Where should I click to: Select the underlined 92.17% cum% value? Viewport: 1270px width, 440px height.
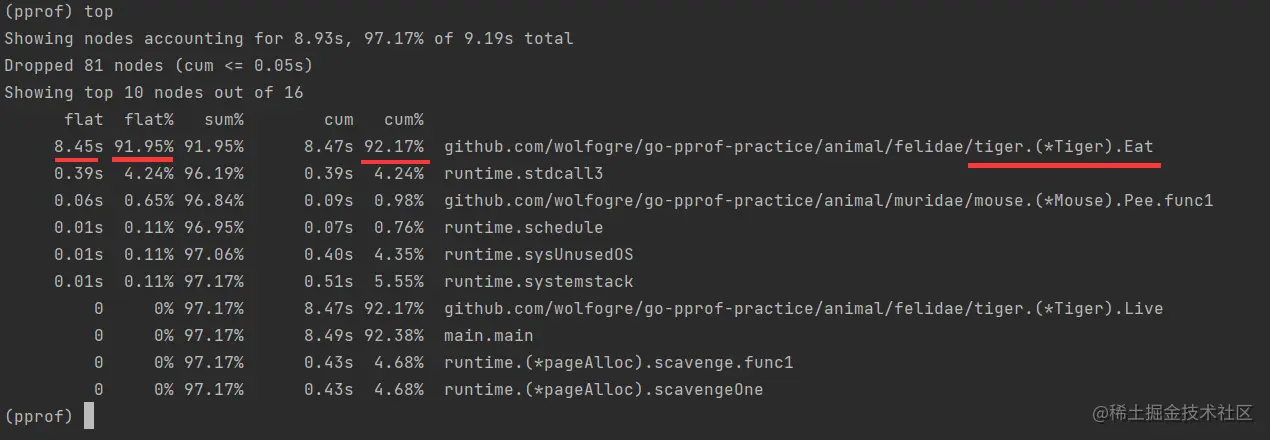point(394,146)
